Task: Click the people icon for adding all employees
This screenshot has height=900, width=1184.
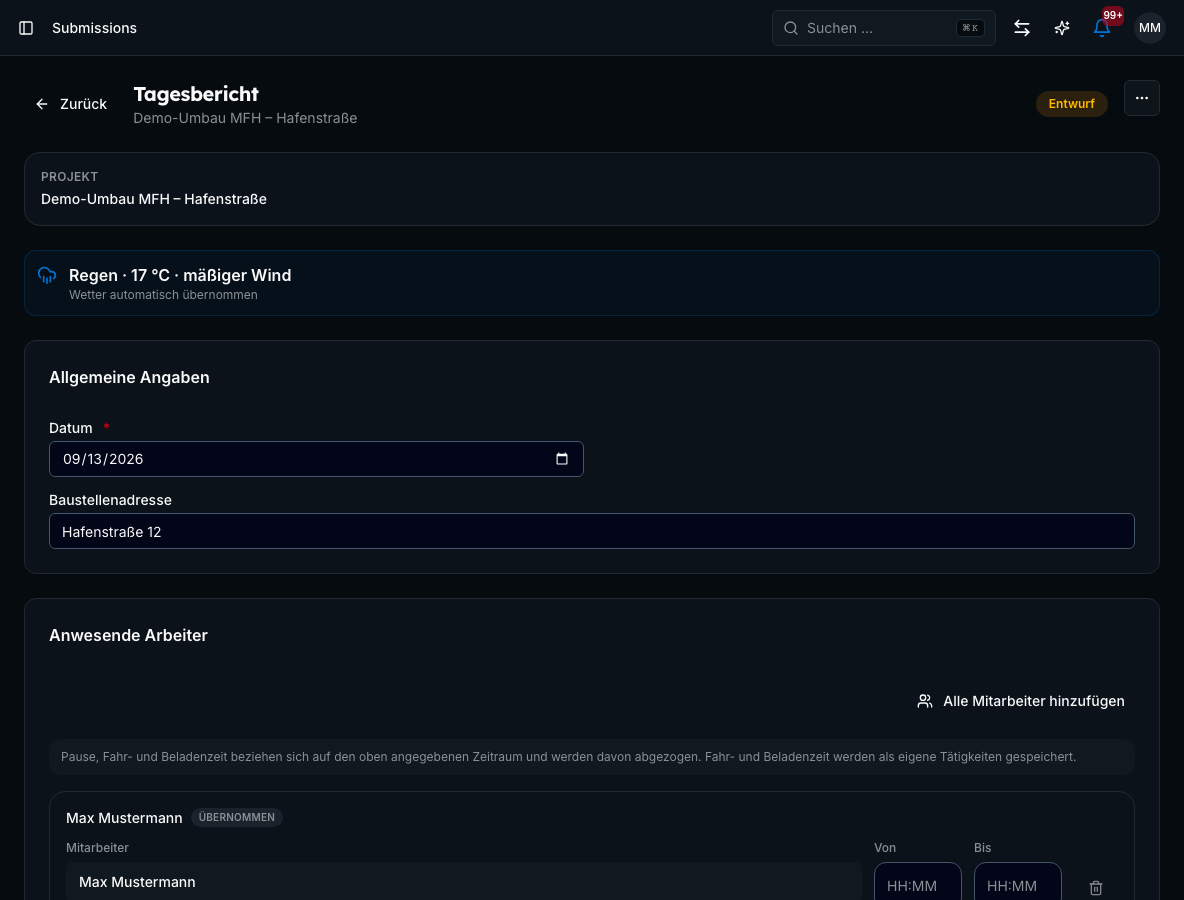Action: coord(924,701)
